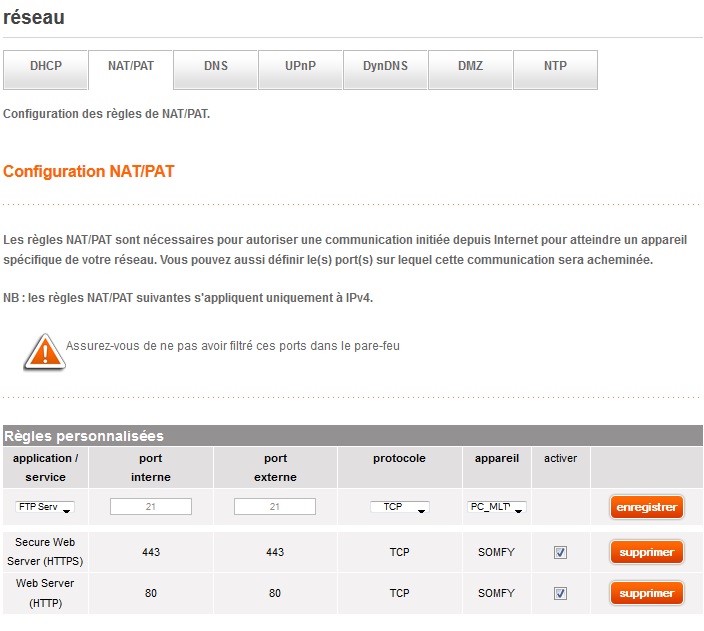Click supprimer for the HTTPS rule
Viewport: 704px width, 631px height.
click(x=646, y=552)
